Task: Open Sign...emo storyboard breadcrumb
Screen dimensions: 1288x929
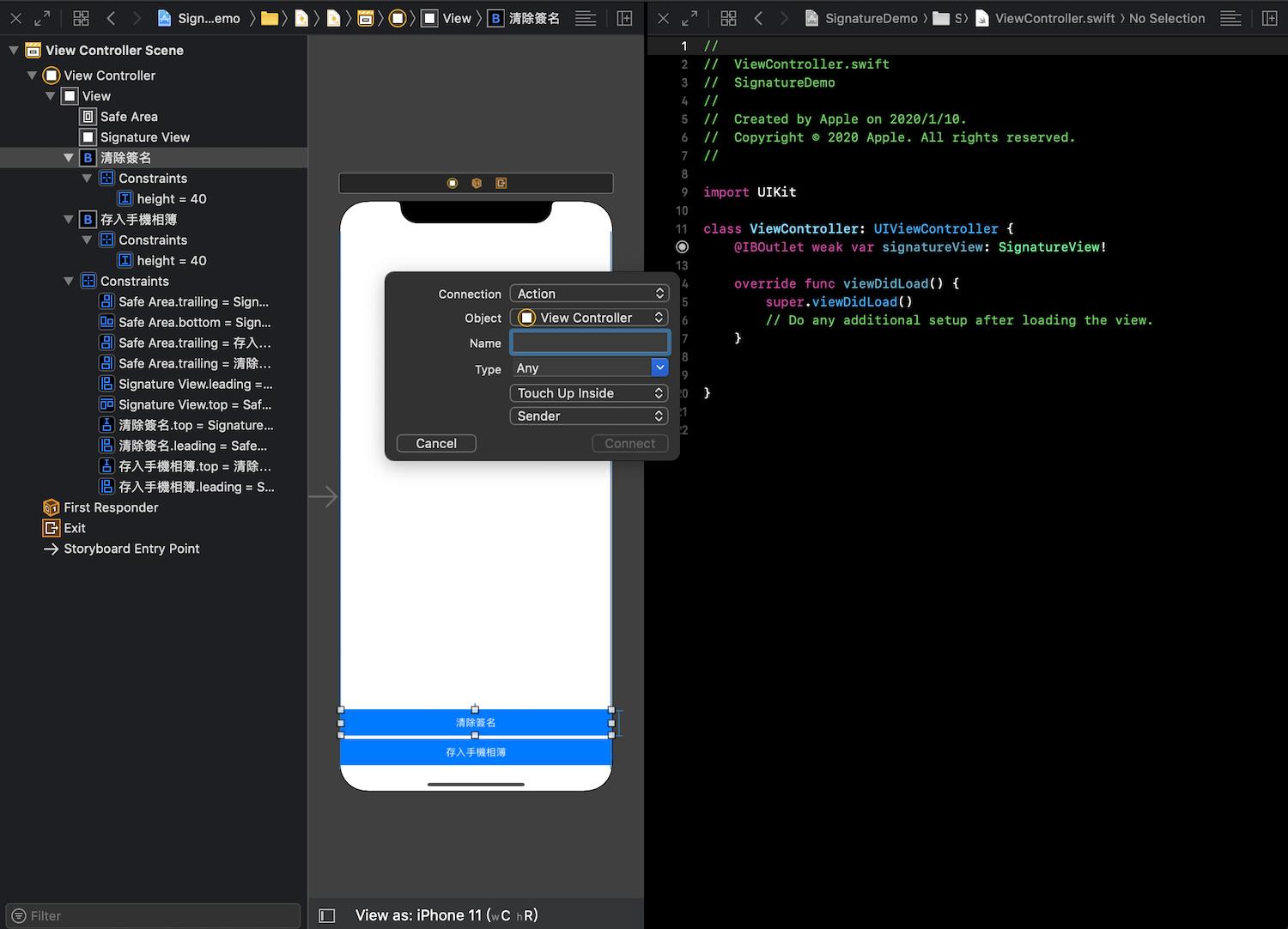Action: coord(199,18)
